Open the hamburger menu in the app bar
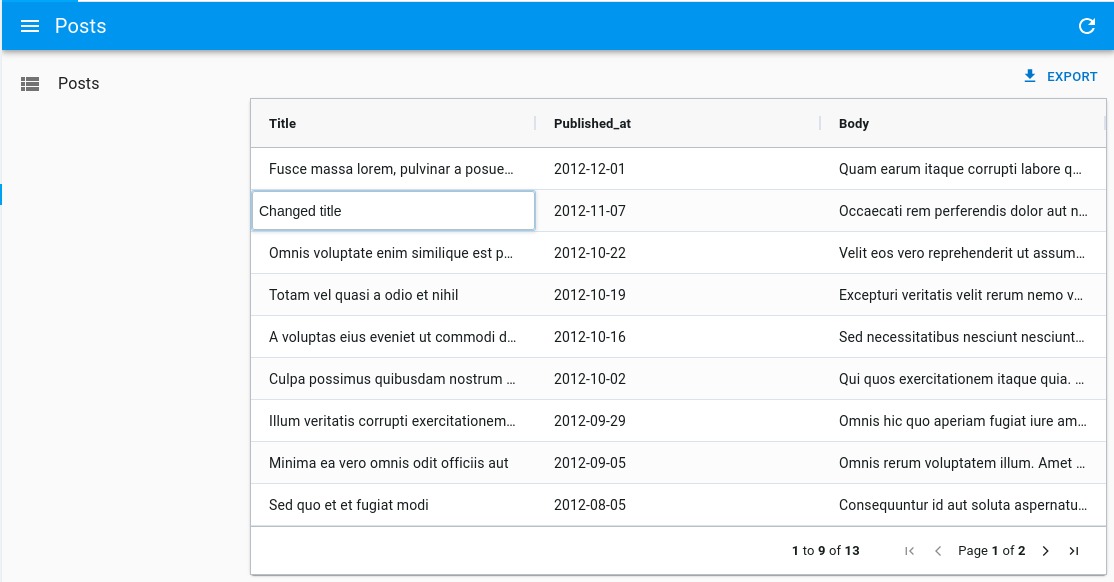The height and width of the screenshot is (582, 1114). 30,26
